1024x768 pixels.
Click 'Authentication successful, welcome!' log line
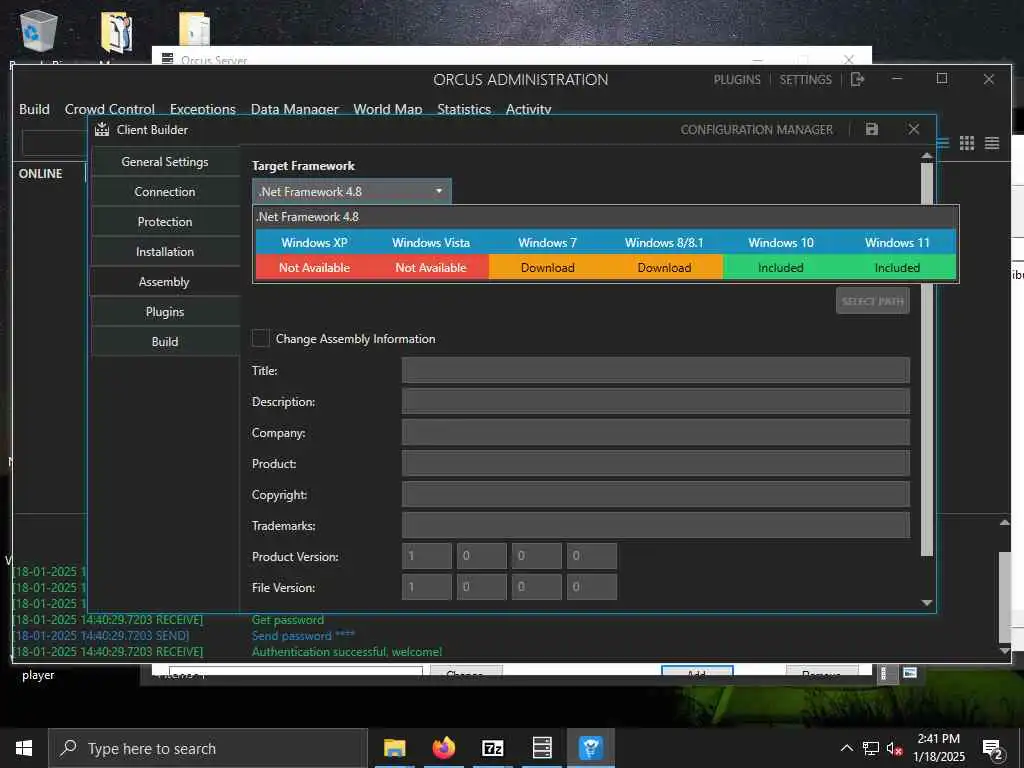coord(347,652)
